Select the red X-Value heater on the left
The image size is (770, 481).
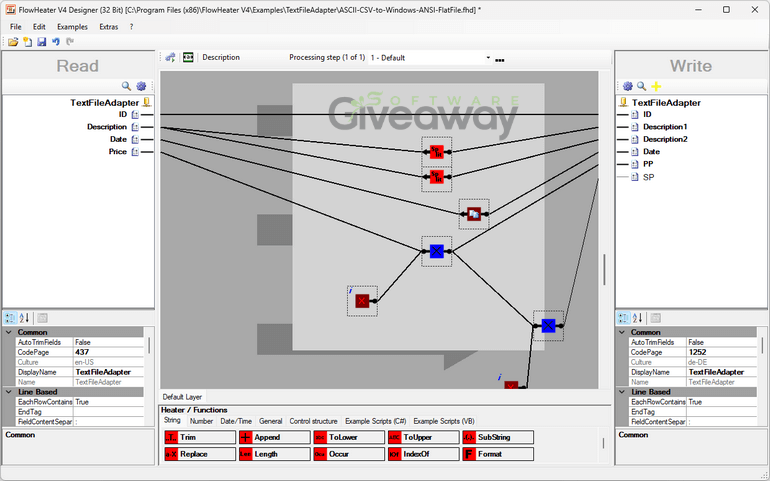pyautogui.click(x=362, y=301)
